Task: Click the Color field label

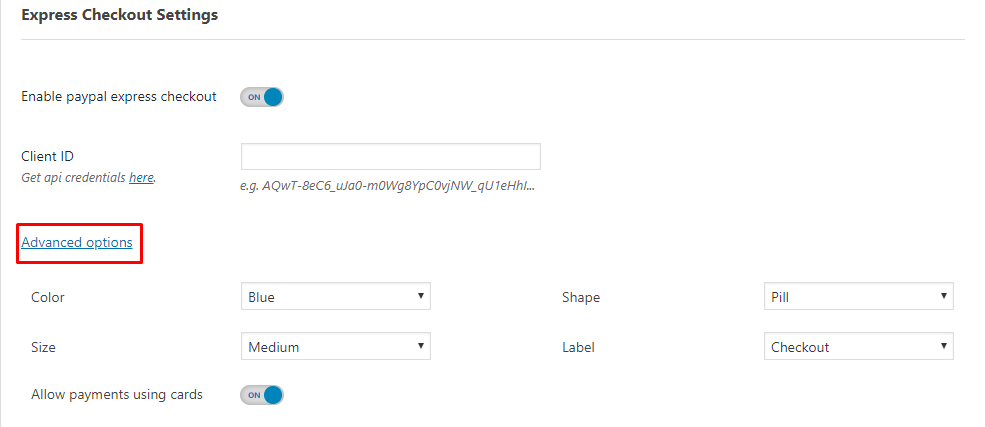Action: [x=48, y=297]
